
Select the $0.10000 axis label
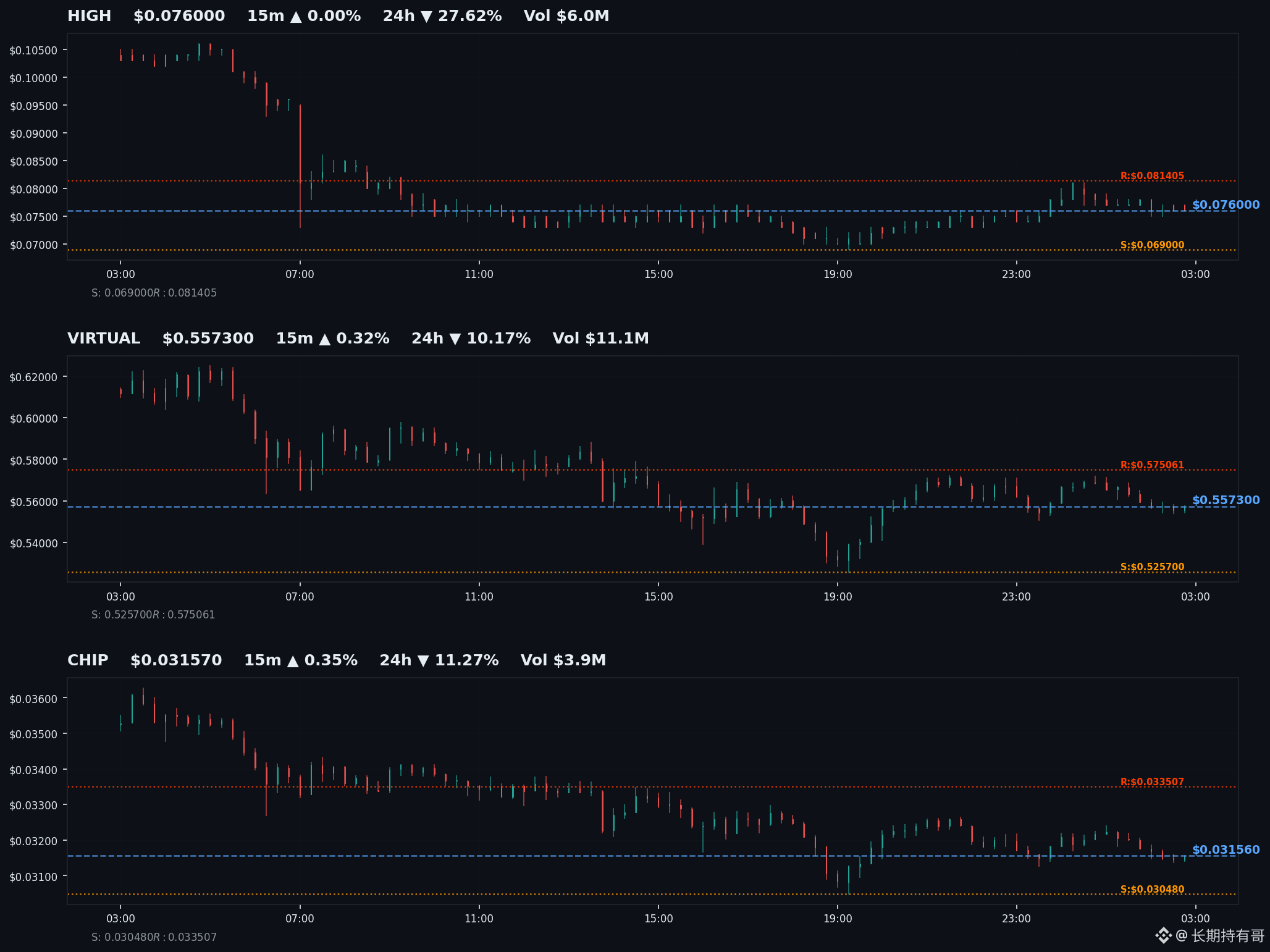point(33,78)
